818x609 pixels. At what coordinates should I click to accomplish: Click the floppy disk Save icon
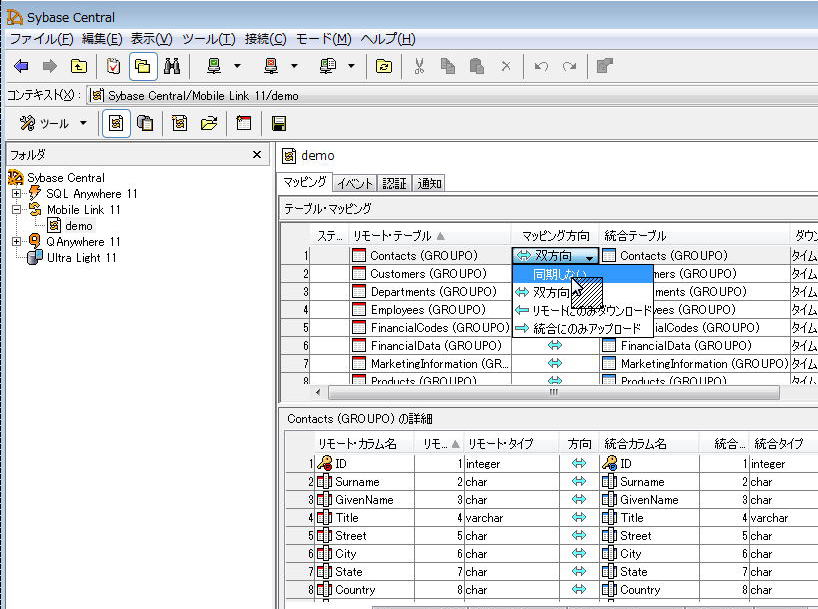[280, 124]
